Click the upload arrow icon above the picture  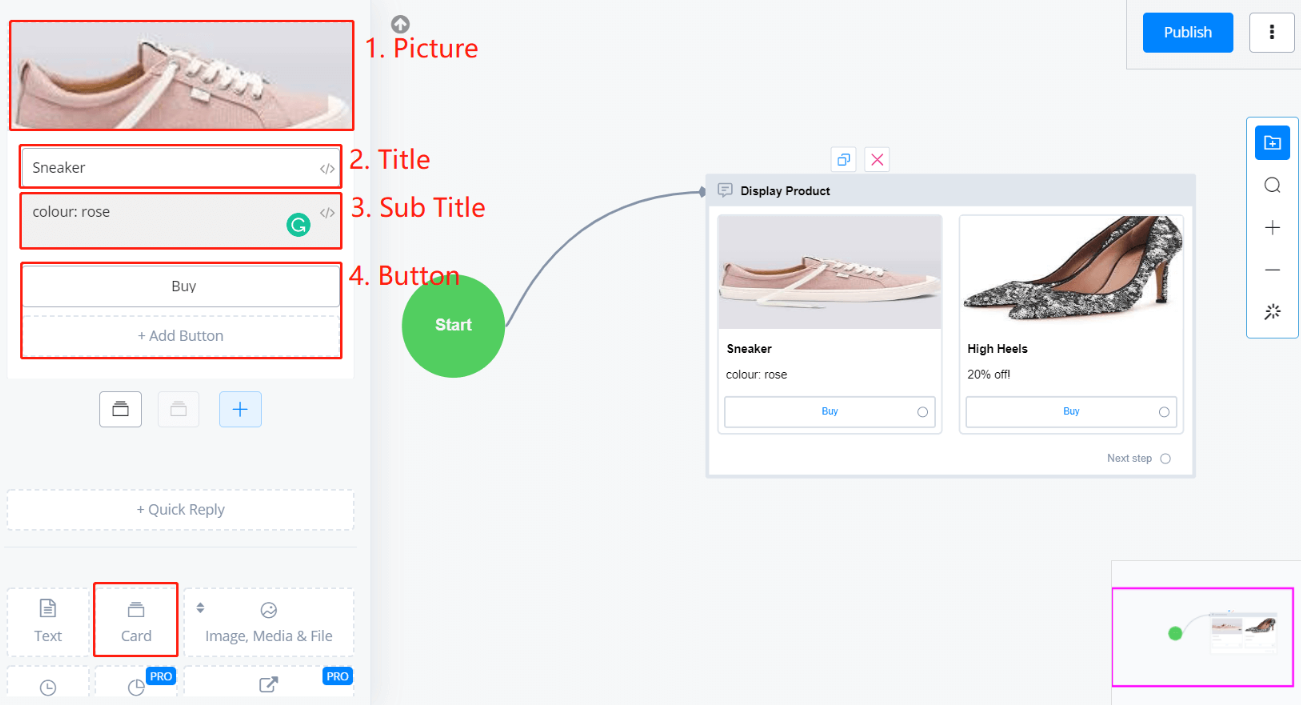400,24
